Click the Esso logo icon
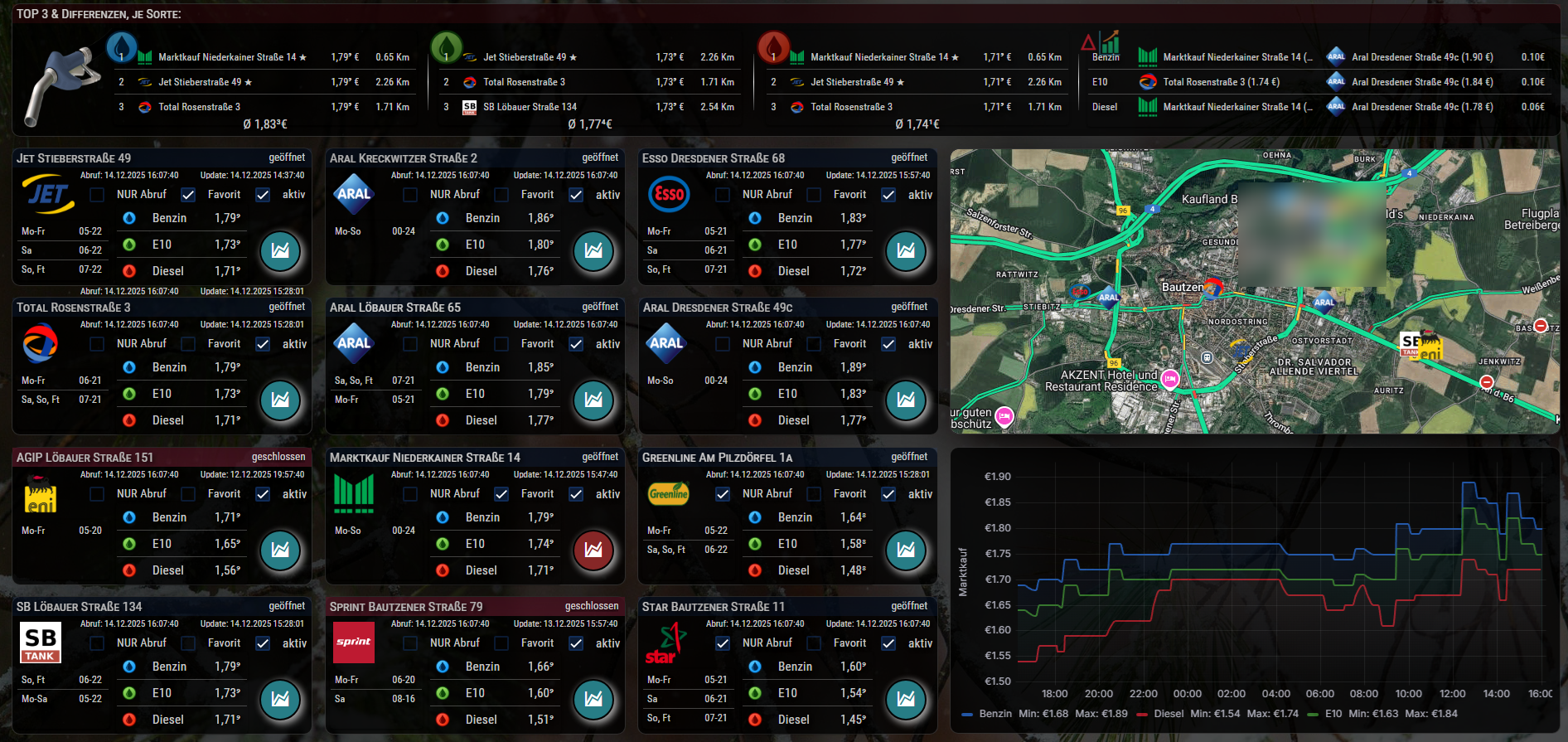This screenshot has height=742, width=1568. [668, 195]
